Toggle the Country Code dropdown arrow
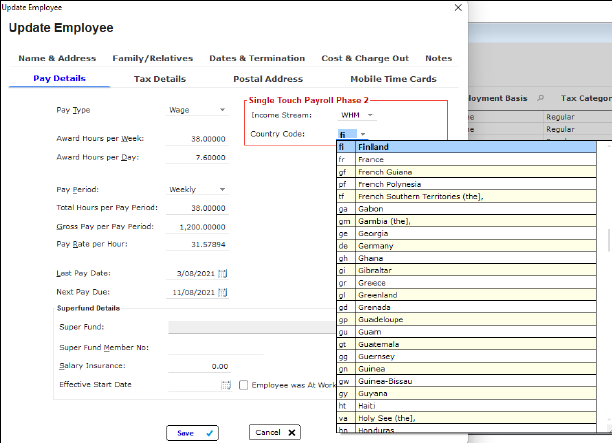Viewport: 612px width, 443px height. click(363, 134)
